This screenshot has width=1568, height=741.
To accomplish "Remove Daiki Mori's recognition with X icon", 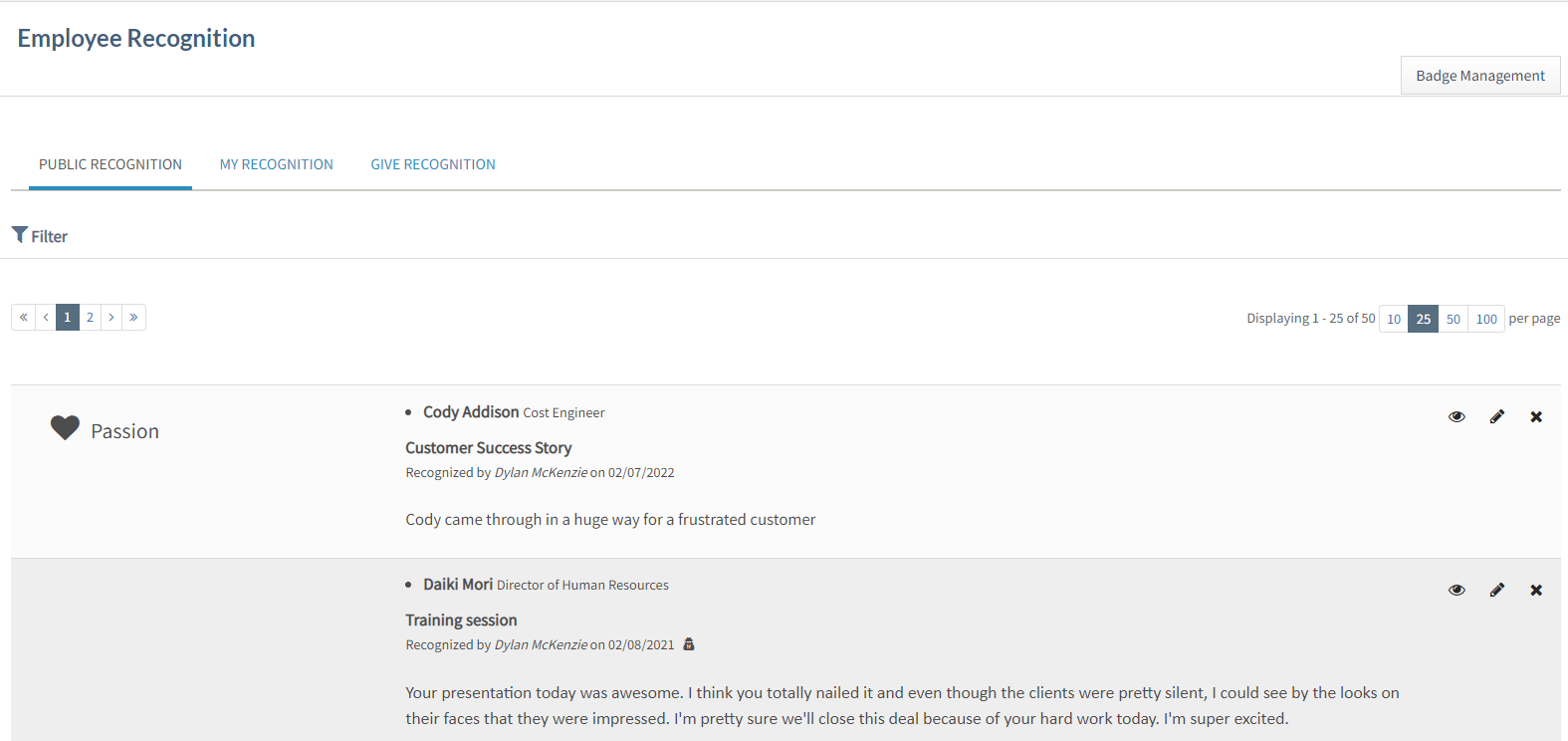I will pos(1536,591).
